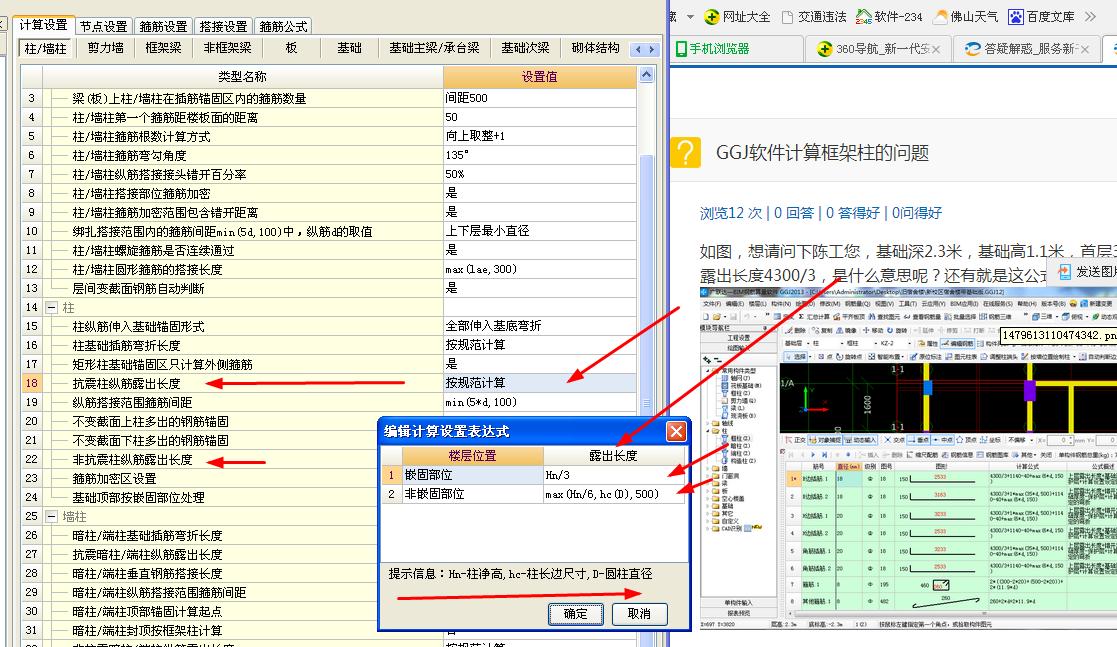Viewport: 1117px width, 647px height.
Task: Switch to 答疑解惑_服务新 browser tab
Action: pos(1027,49)
